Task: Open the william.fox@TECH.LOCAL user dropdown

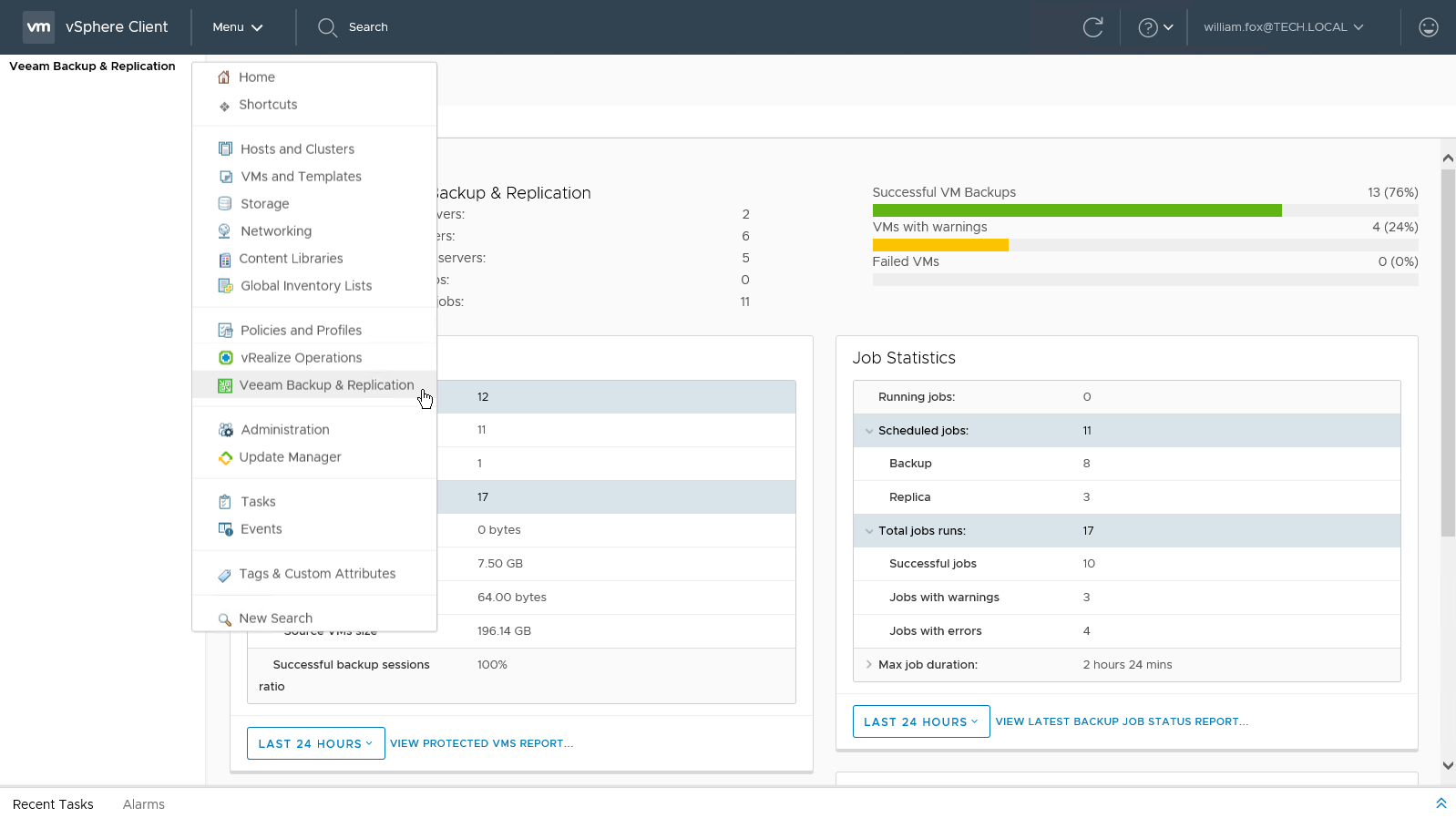Action: point(1283,27)
